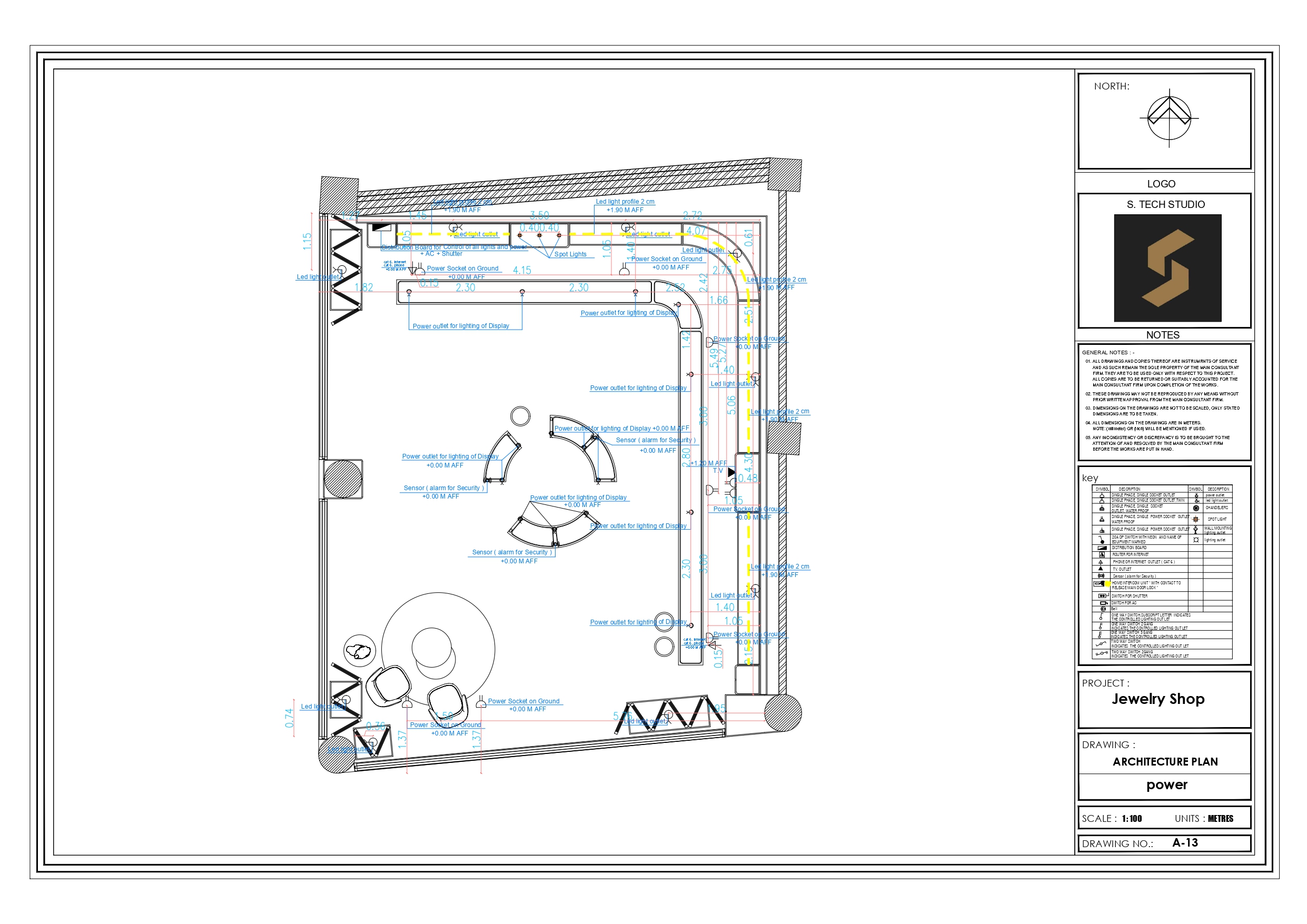The image size is (1307, 924).
Task: Click the Spot Lights annotation on plan
Action: click(570, 254)
